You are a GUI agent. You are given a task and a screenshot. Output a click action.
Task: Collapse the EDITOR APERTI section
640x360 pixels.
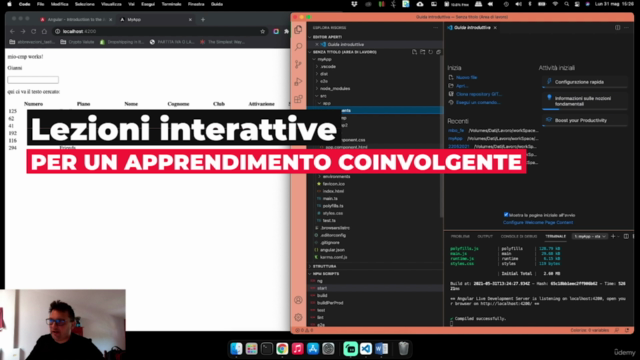click(x=376, y=37)
